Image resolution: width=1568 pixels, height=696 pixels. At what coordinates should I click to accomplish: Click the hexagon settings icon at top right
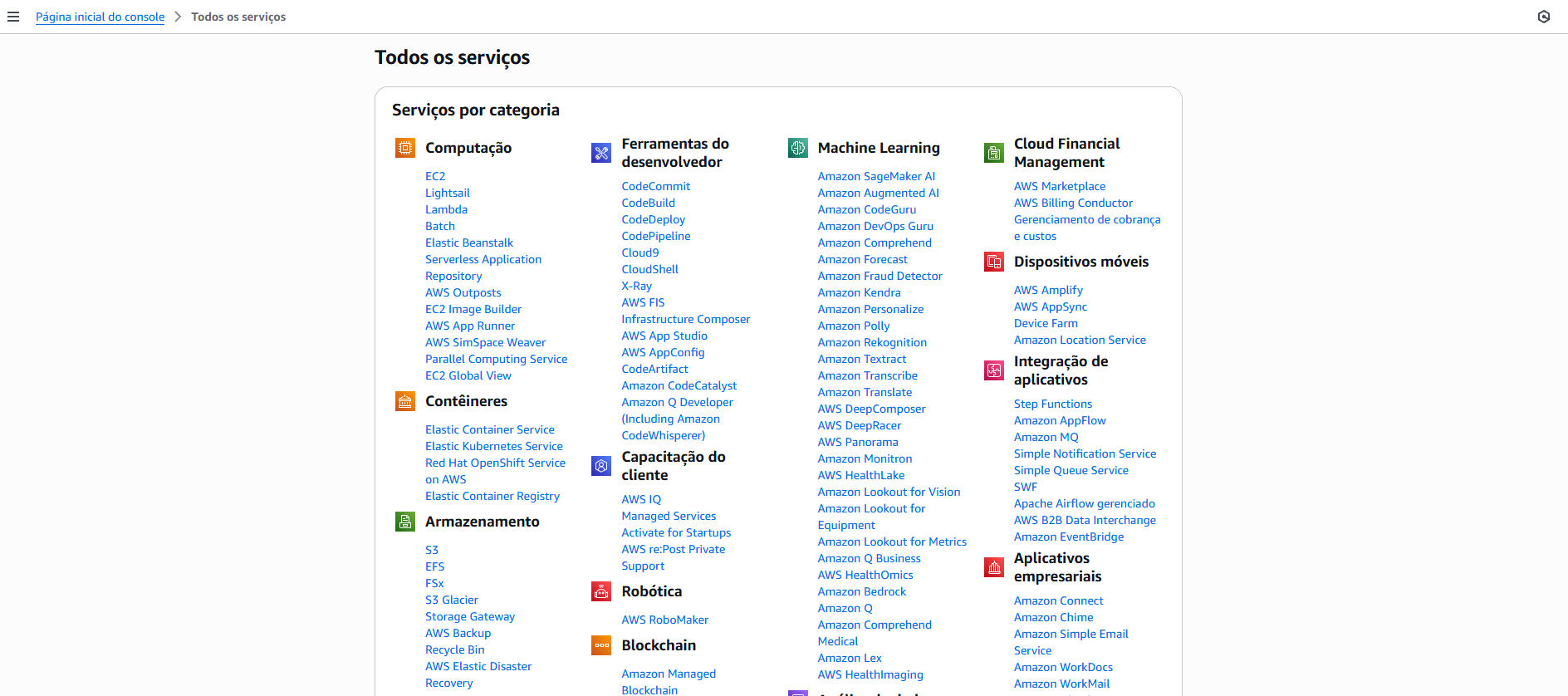(1544, 17)
